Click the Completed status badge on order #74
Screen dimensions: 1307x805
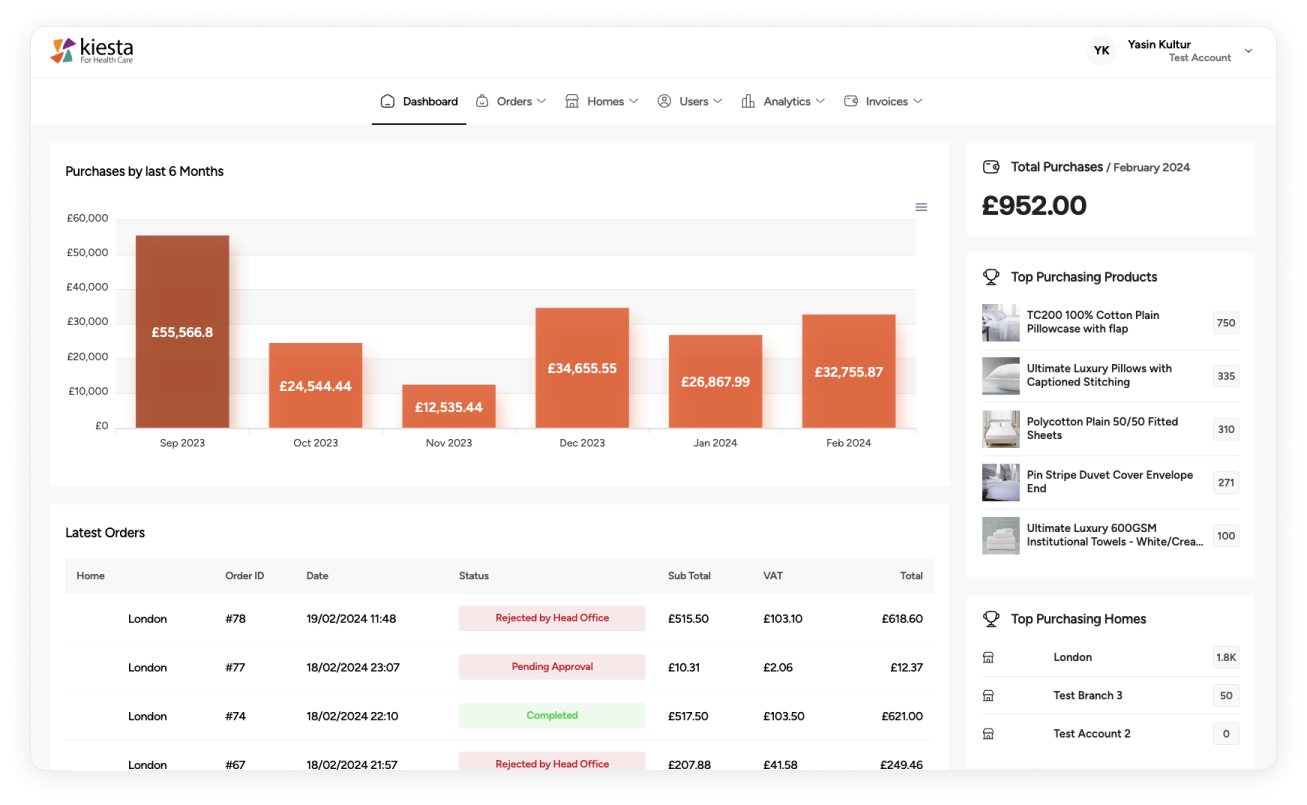click(x=552, y=715)
